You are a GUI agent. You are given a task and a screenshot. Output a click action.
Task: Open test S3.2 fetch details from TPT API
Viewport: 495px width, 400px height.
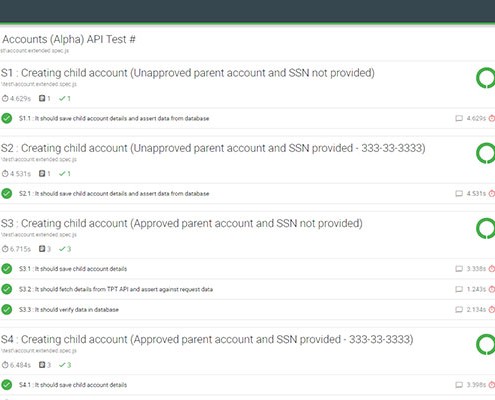pyautogui.click(x=116, y=289)
